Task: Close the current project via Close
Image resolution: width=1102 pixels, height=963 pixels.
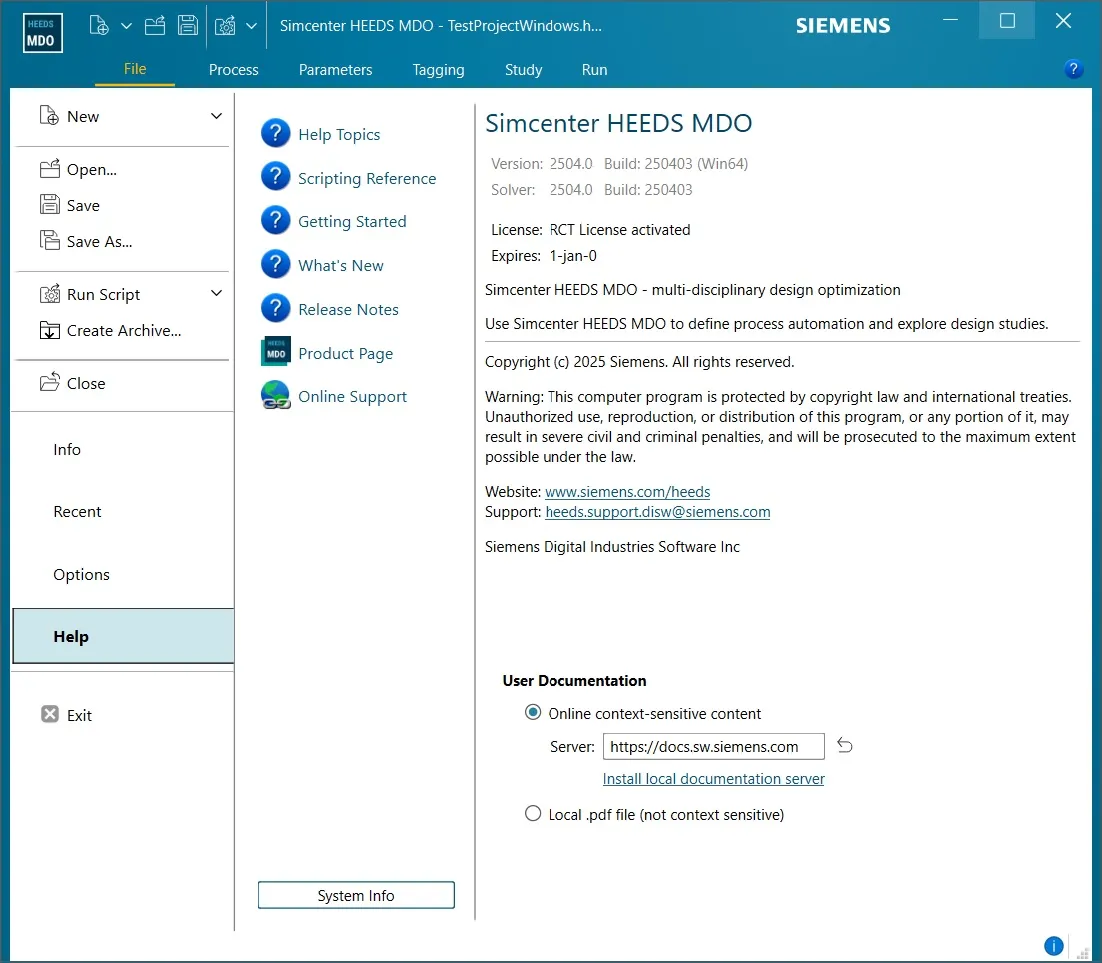Action: point(86,383)
